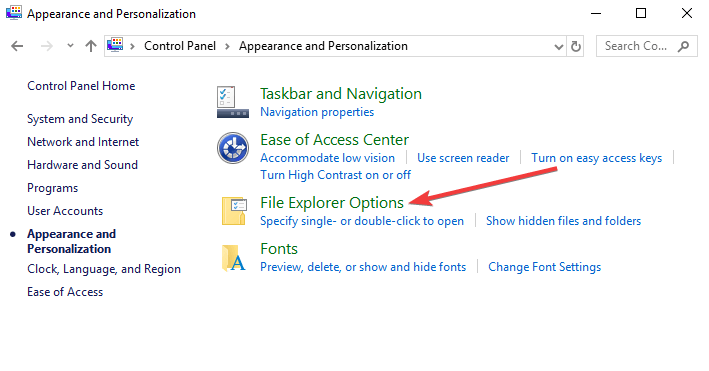709x371 pixels.
Task: Refresh the address bar location
Action: click(x=576, y=46)
